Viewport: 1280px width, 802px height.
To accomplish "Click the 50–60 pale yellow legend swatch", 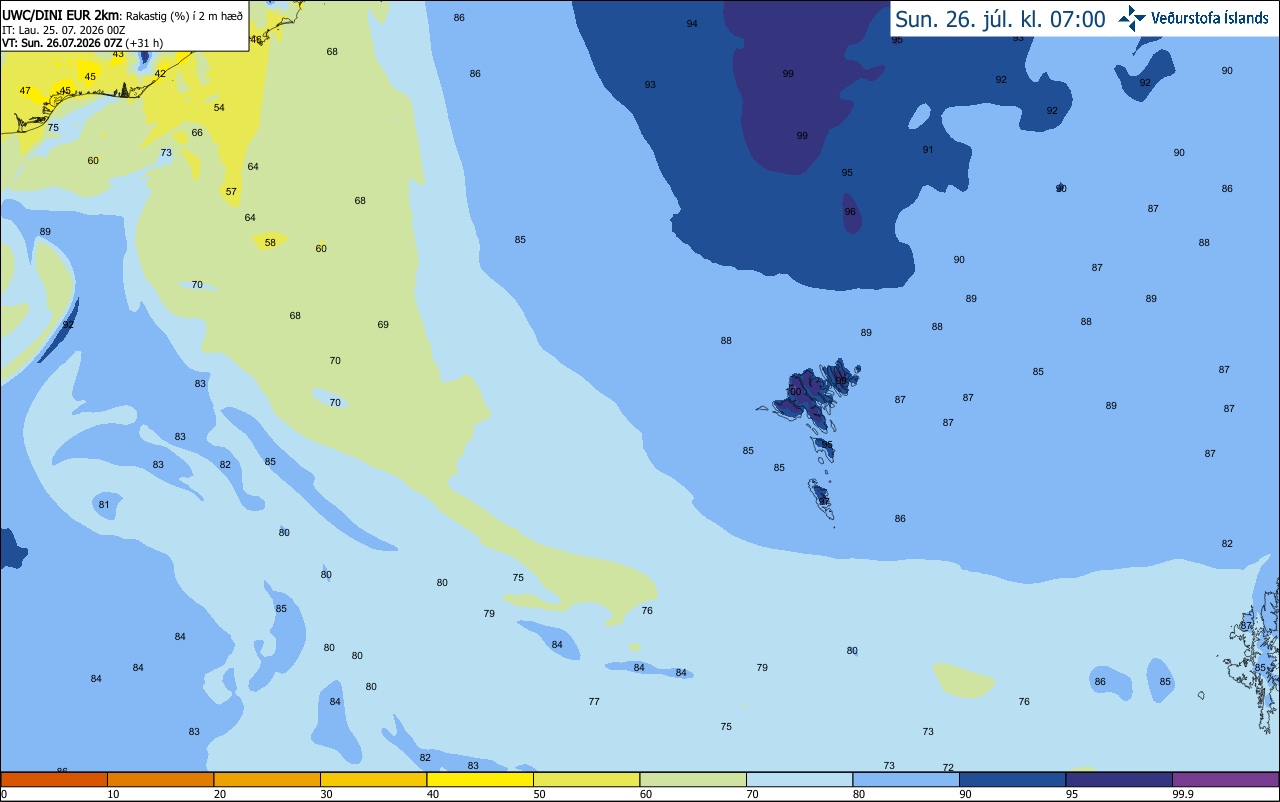I will tap(586, 779).
